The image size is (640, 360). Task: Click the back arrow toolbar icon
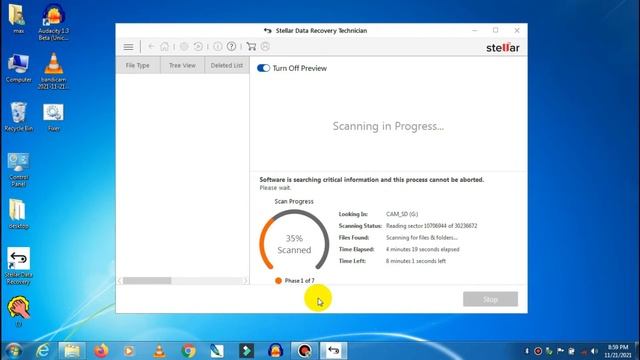151,47
